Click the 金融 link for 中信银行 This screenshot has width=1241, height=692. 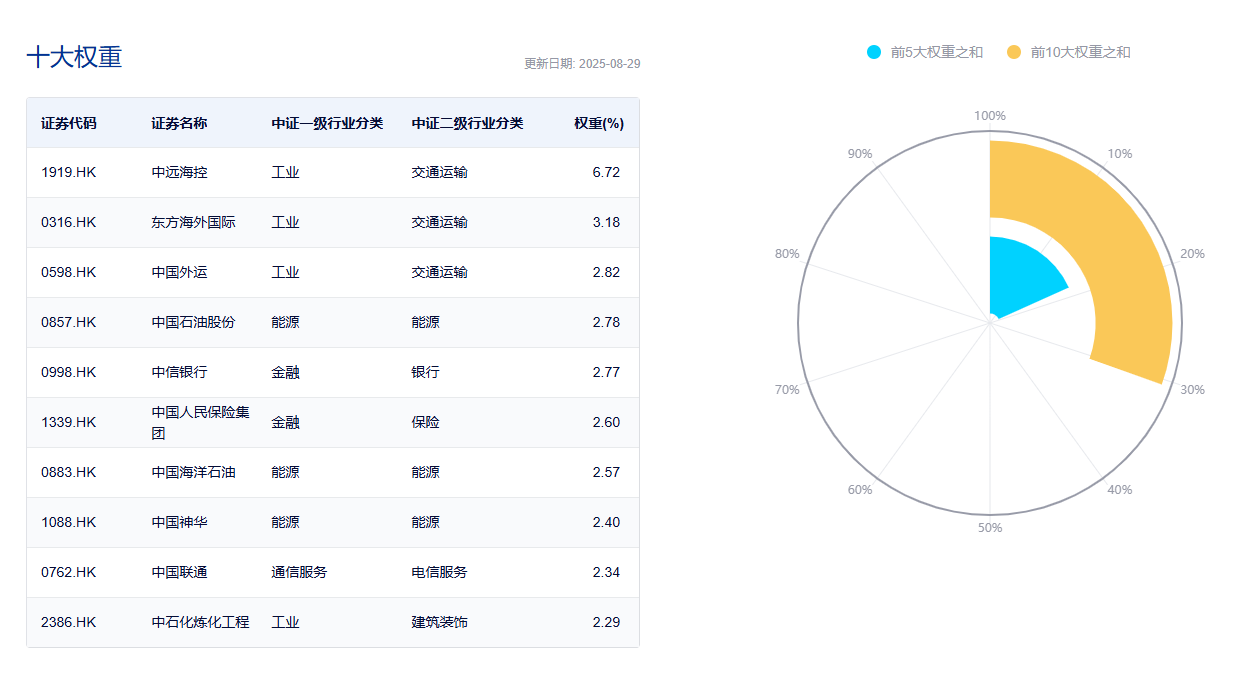(286, 372)
